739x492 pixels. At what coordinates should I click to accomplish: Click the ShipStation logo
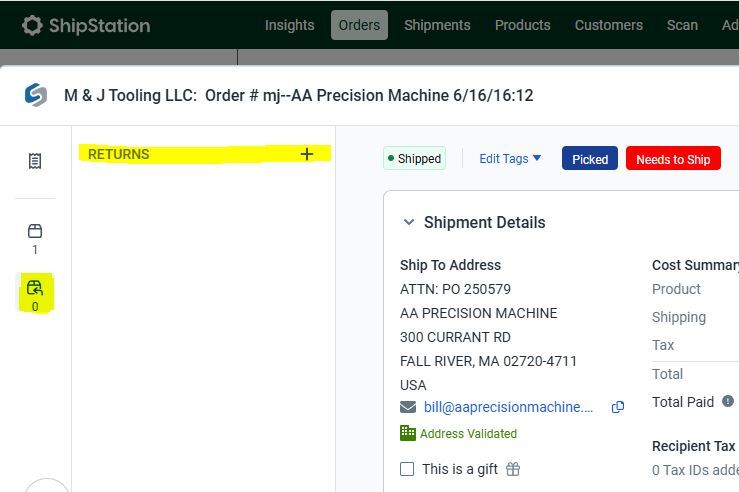[86, 25]
